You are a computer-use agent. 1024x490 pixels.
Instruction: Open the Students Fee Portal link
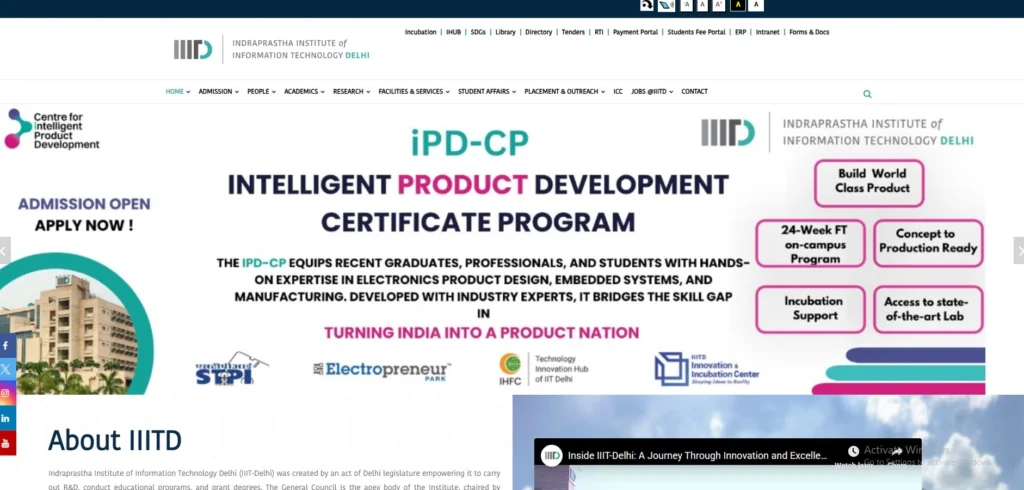pyautogui.click(x=696, y=32)
